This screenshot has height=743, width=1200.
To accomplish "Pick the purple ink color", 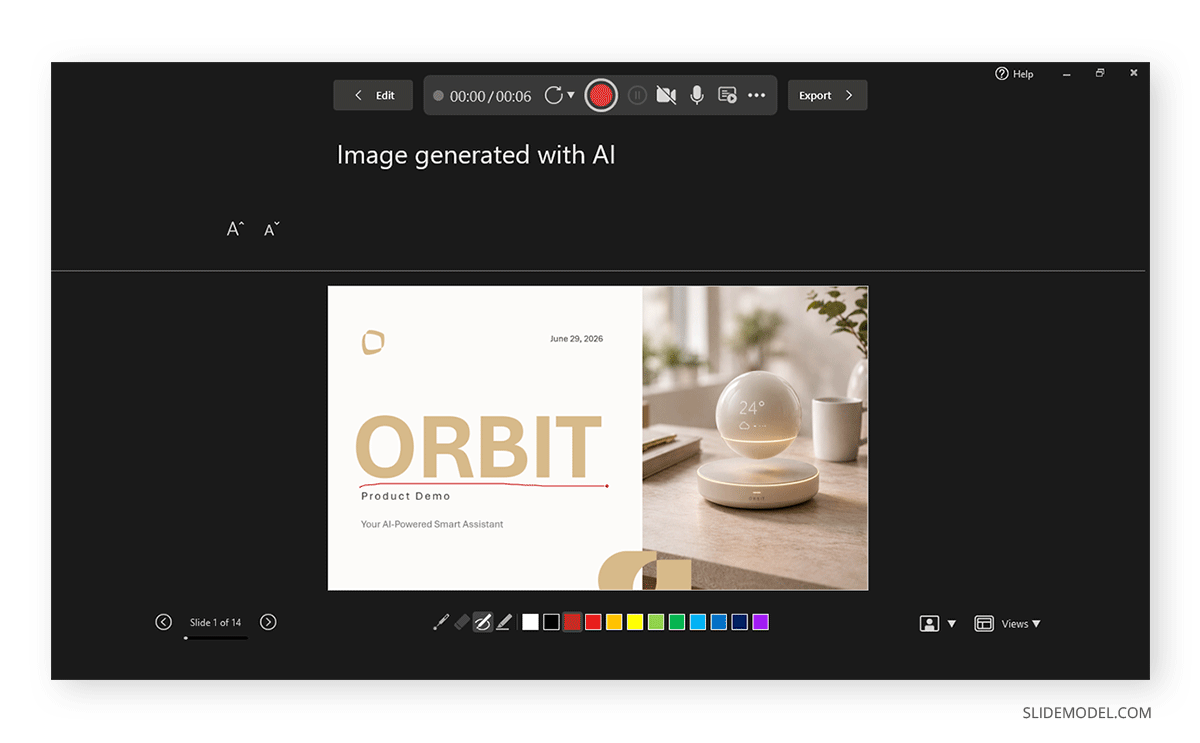I will coord(761,622).
